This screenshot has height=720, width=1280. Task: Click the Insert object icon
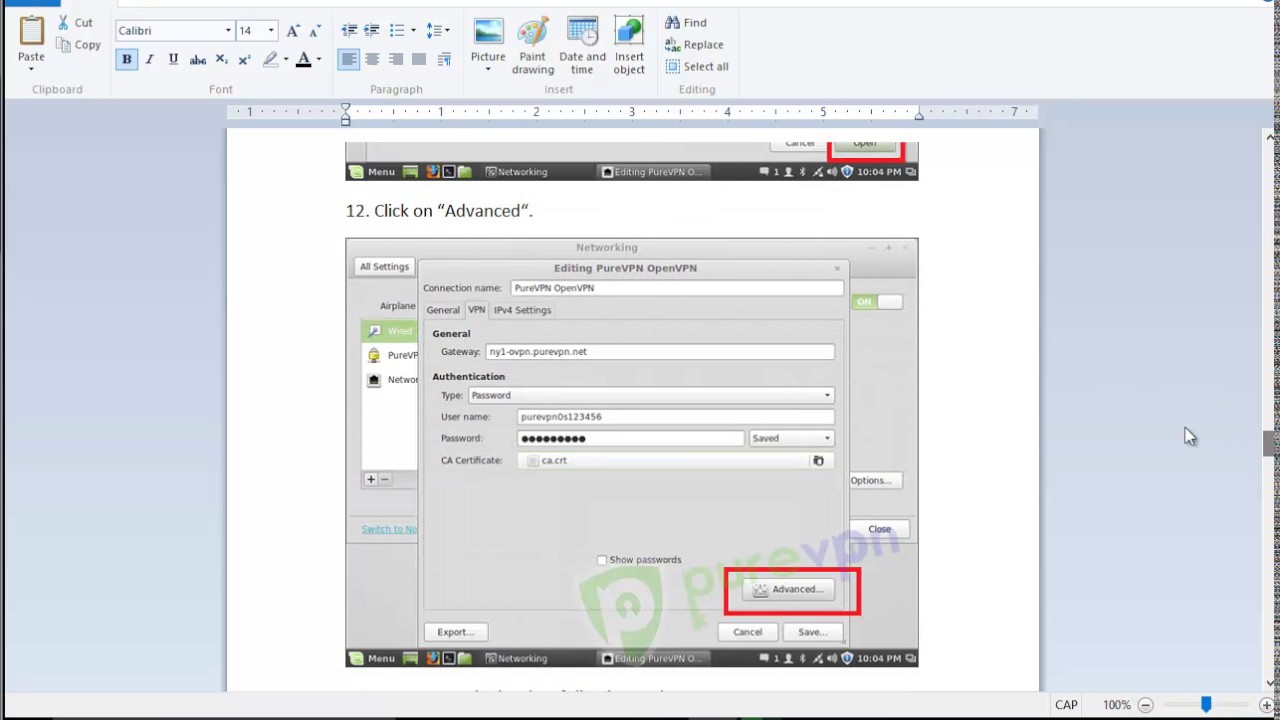(629, 31)
